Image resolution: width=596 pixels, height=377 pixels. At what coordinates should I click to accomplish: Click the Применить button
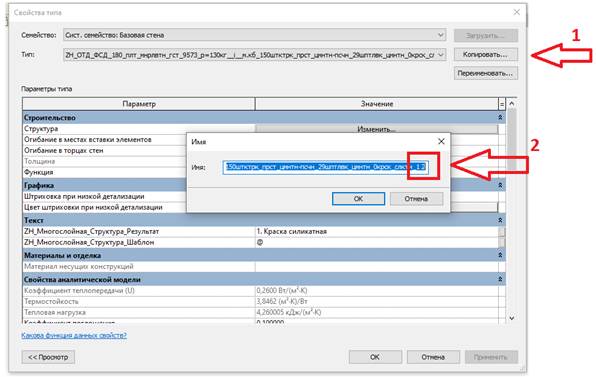click(491, 357)
